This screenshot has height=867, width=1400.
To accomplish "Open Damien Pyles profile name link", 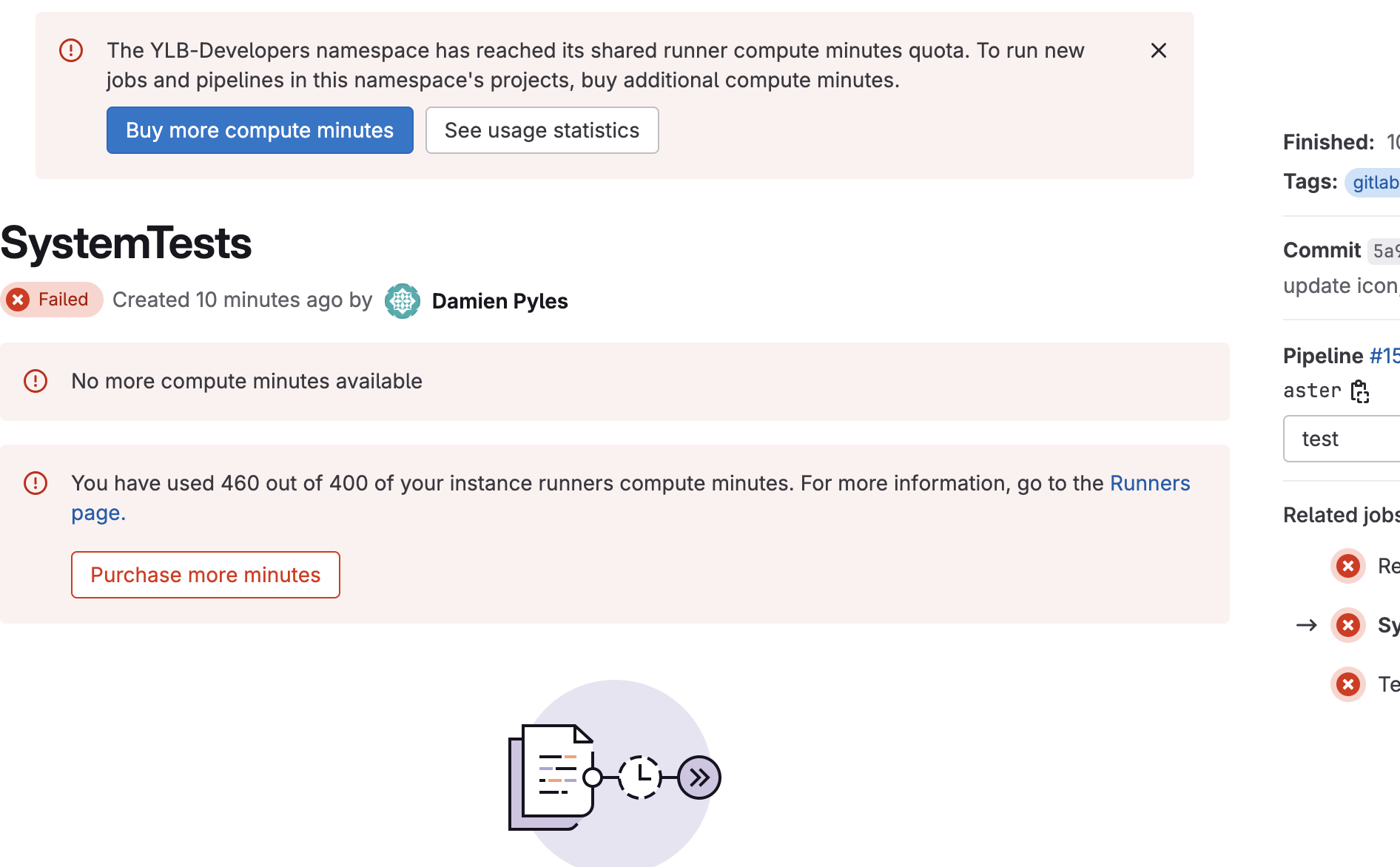I will 499,301.
